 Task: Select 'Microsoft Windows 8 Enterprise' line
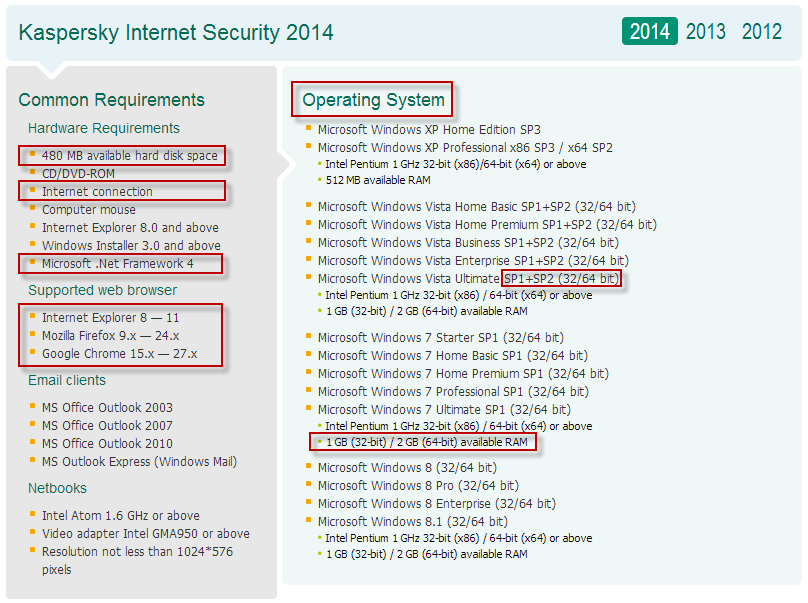[x=437, y=504]
